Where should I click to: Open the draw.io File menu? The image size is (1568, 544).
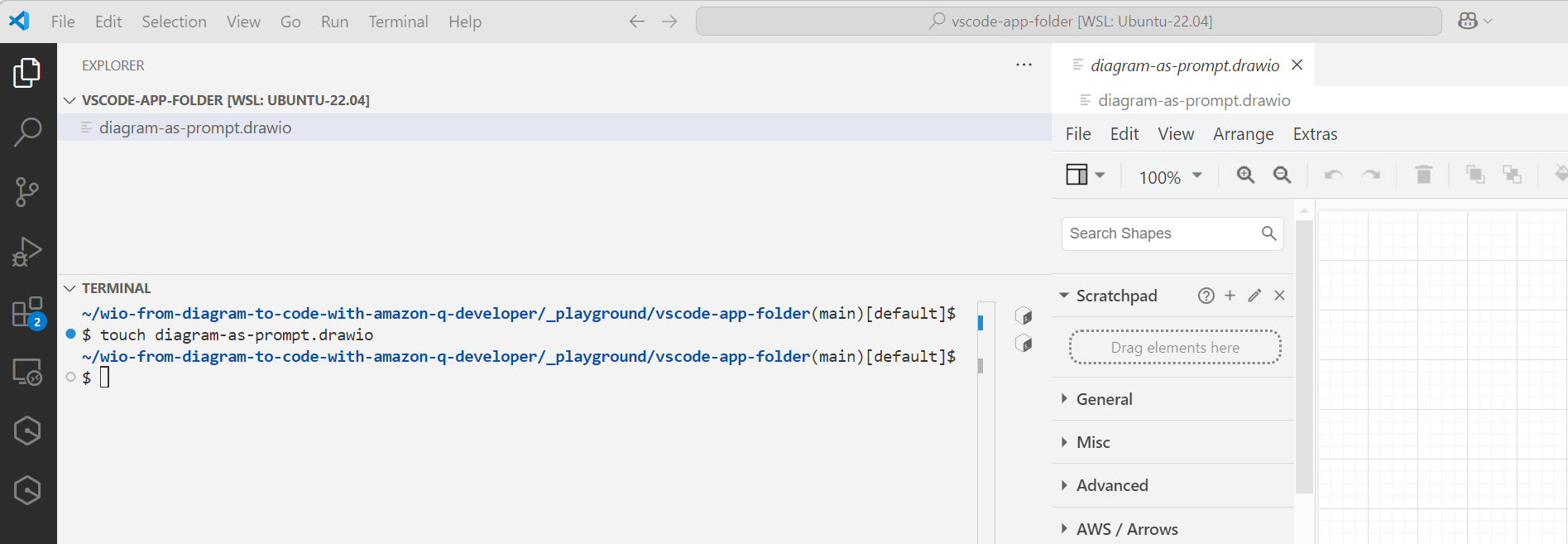(x=1078, y=134)
